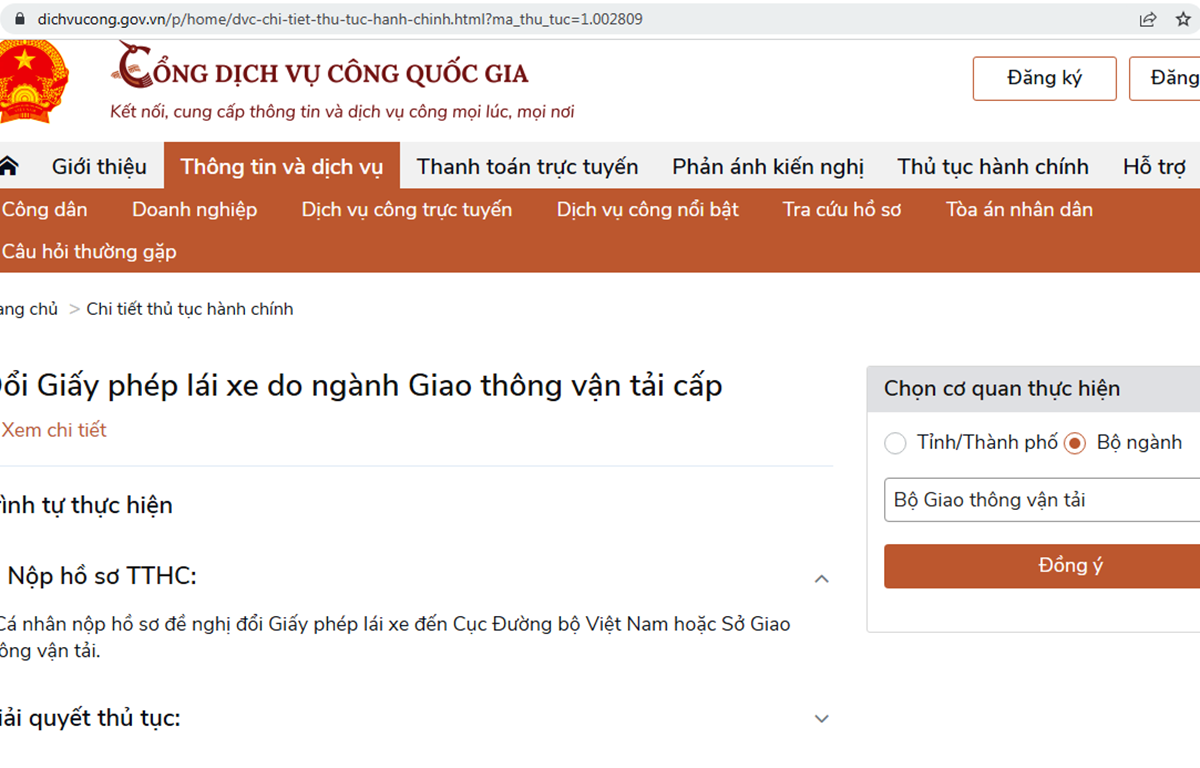Screen dimensions: 1200x768
Task: Click the bookmark star in the browser toolbar
Action: click(1182, 18)
